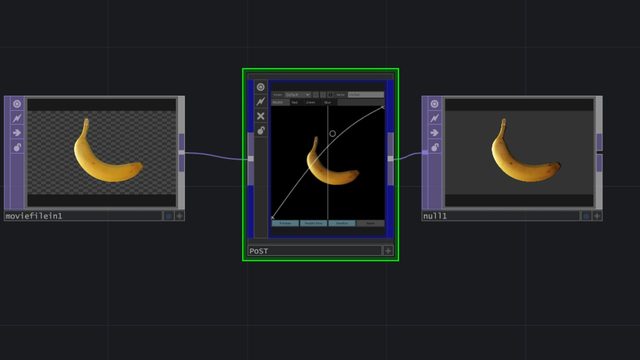Toggle bypass arrow flag on null1
The height and width of the screenshot is (360, 640).
point(434,133)
